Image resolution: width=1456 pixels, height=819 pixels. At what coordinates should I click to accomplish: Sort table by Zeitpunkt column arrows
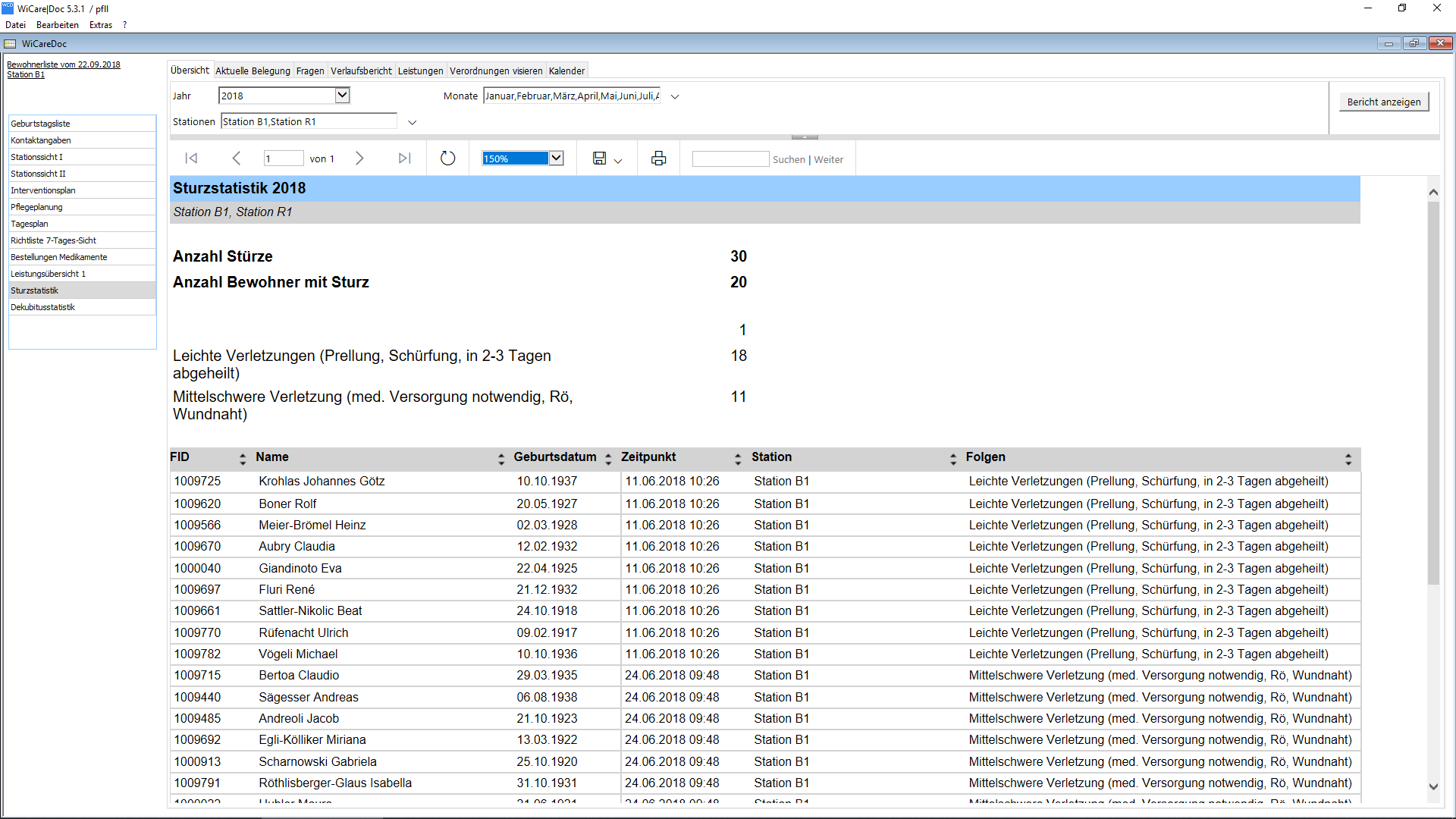click(738, 458)
